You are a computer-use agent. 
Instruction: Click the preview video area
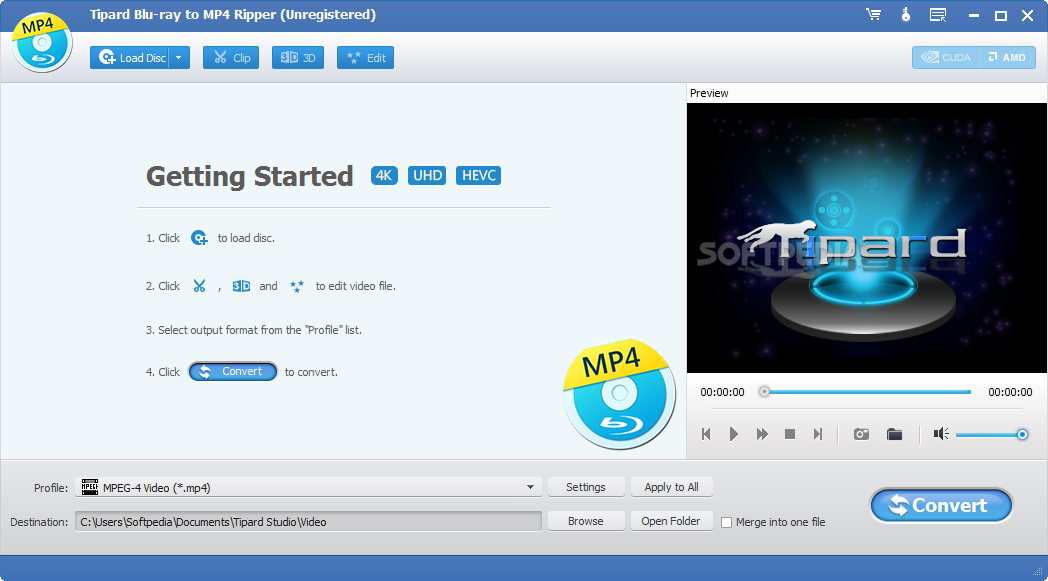[x=866, y=237]
